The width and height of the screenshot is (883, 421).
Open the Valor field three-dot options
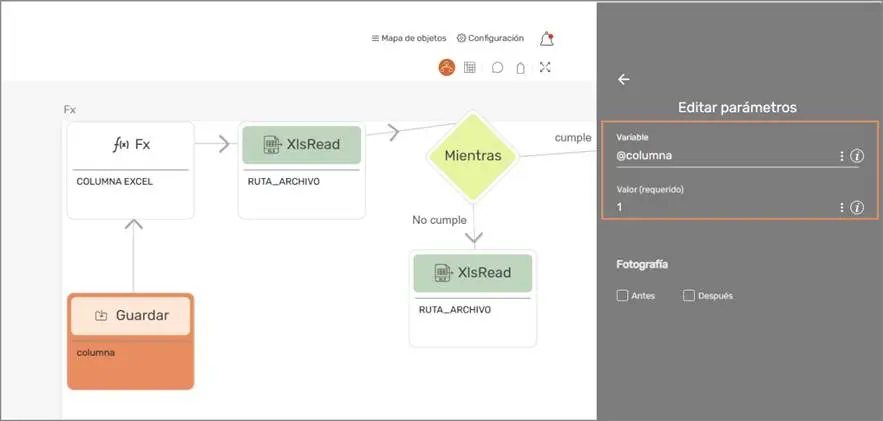click(842, 207)
